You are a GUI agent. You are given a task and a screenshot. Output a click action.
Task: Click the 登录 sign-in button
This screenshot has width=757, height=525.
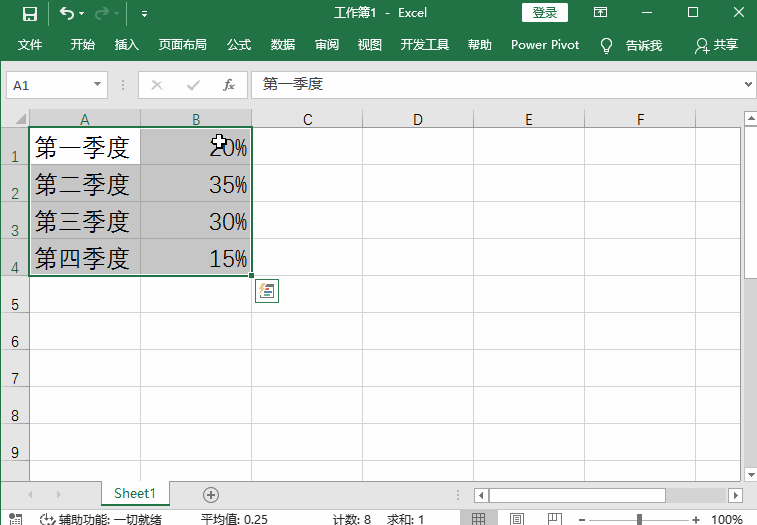coord(545,13)
